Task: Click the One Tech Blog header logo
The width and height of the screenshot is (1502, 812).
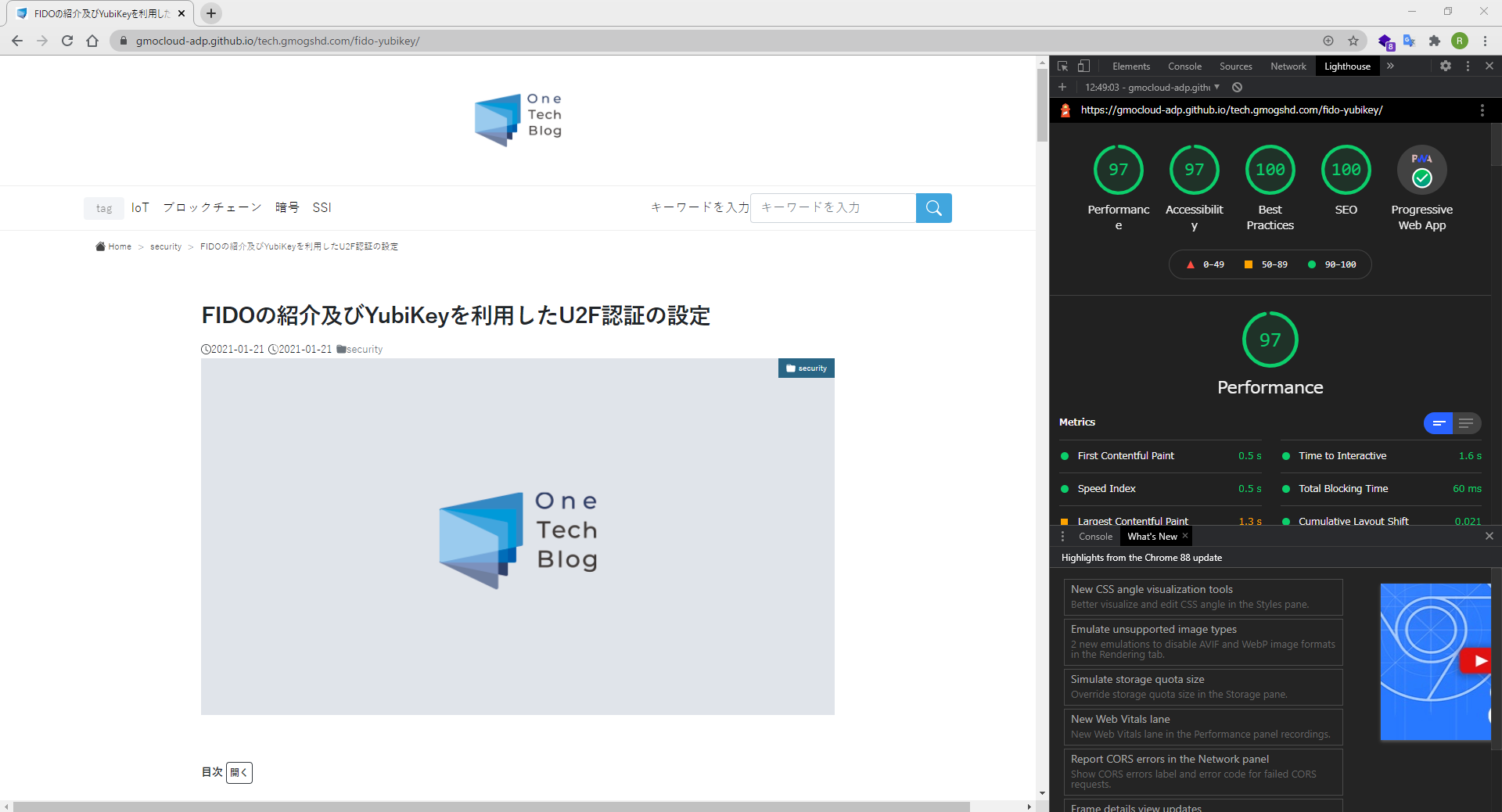Action: (518, 119)
